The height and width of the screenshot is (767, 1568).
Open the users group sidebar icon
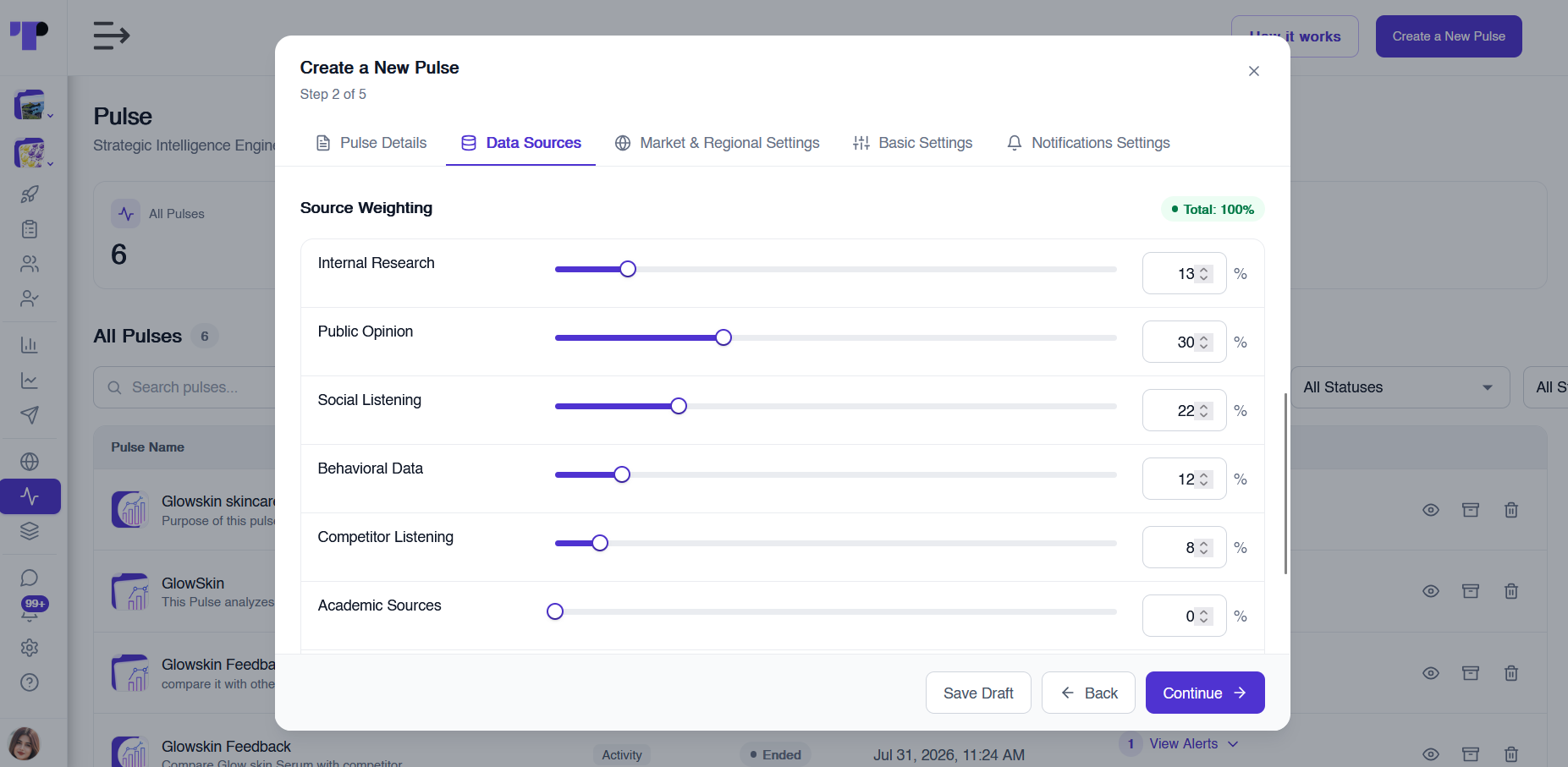(x=30, y=264)
